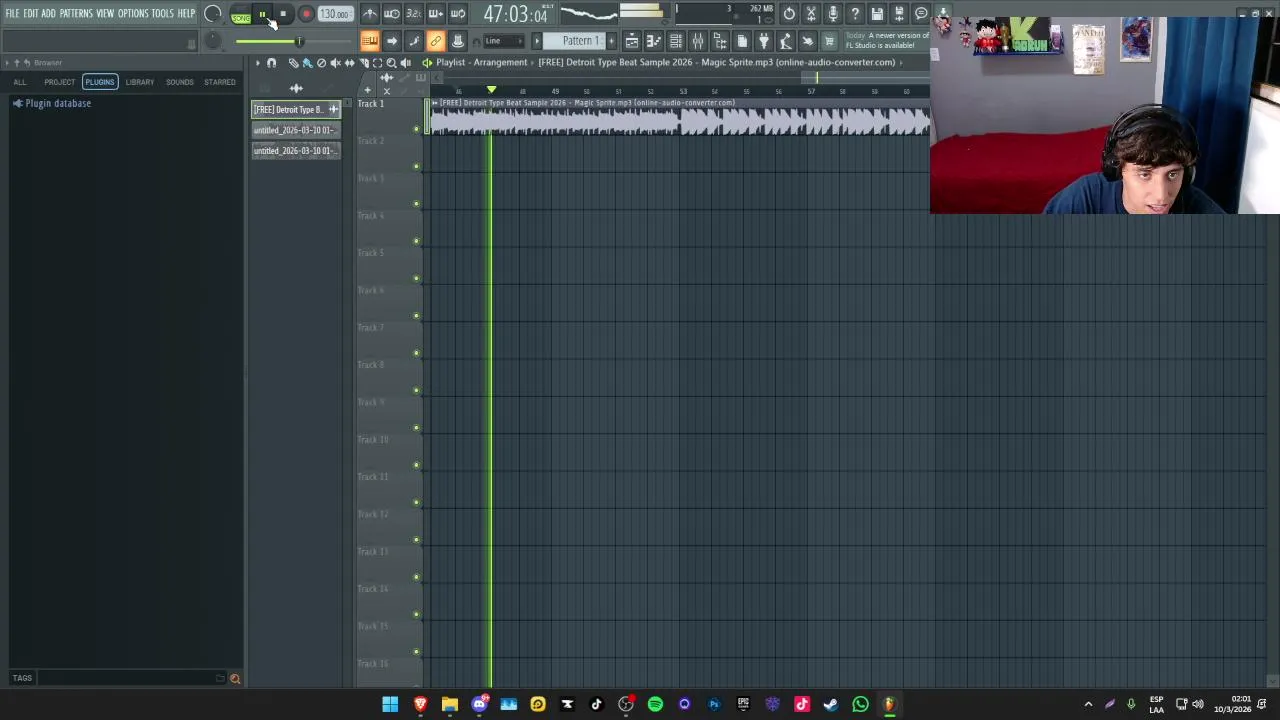The height and width of the screenshot is (720, 1280).
Task: Switch to the PROJECT browser tab
Action: pyautogui.click(x=59, y=82)
